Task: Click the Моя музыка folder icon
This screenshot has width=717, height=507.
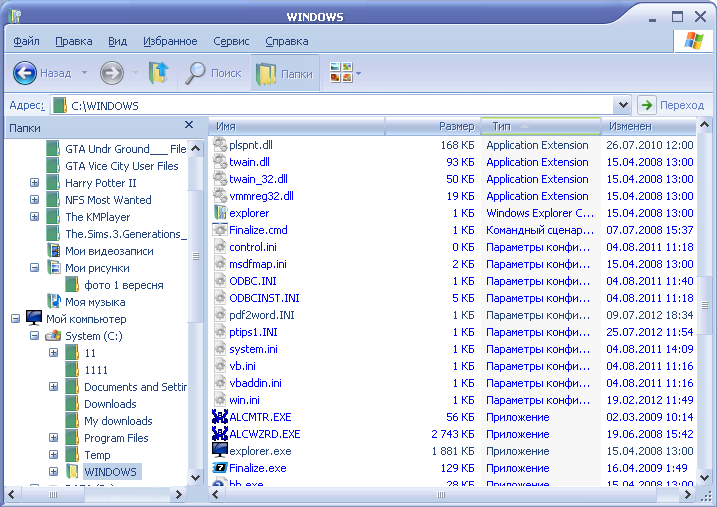Action: 54,301
